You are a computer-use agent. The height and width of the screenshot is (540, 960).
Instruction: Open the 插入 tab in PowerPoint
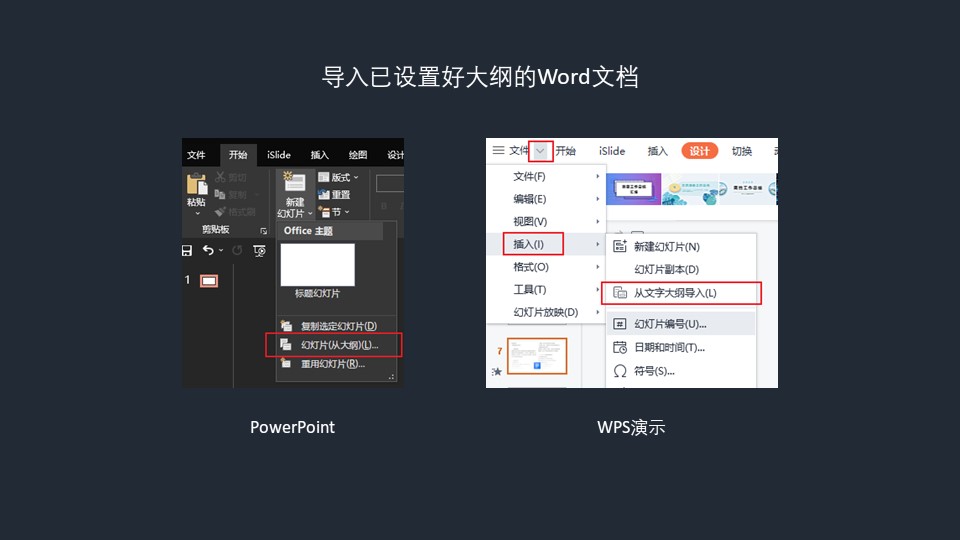click(319, 155)
